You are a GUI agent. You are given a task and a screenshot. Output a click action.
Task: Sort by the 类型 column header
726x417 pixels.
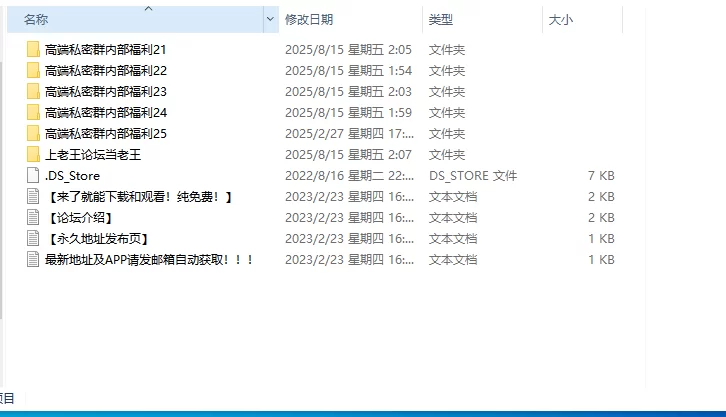pos(482,19)
